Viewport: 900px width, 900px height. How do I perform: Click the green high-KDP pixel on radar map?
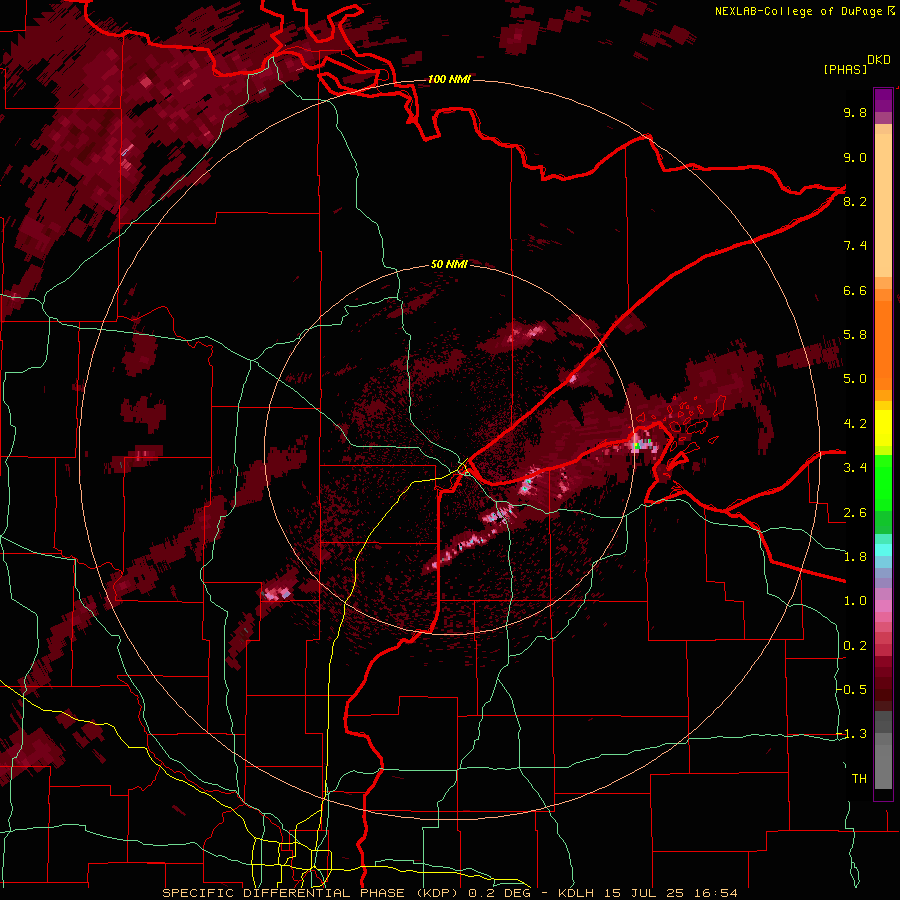637,445
